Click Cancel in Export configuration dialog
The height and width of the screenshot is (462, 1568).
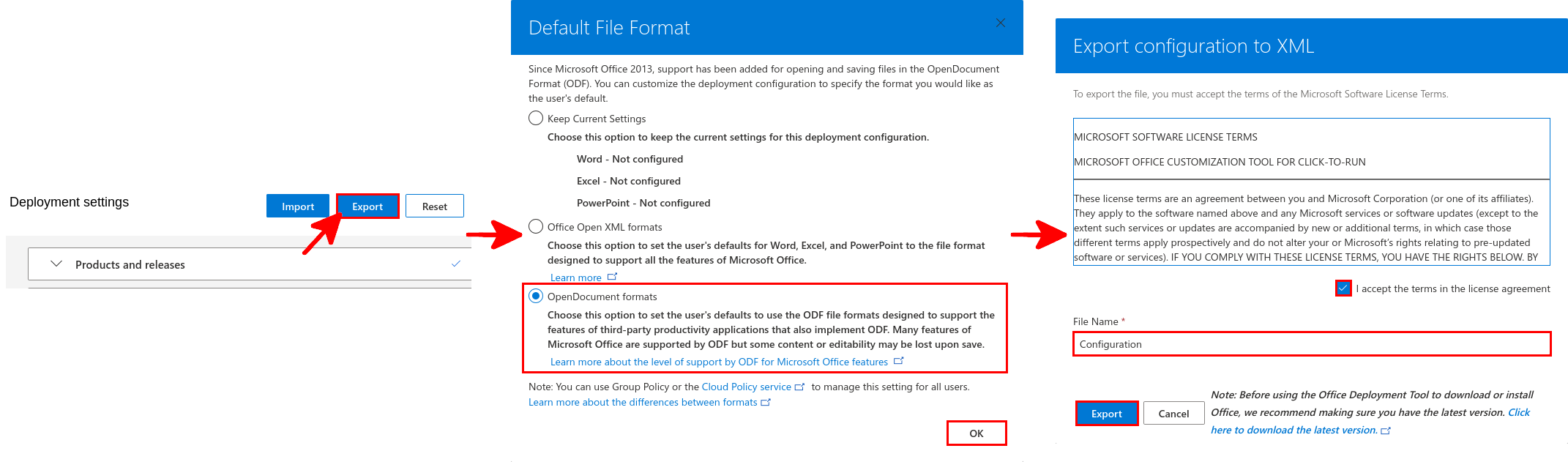[1174, 414]
